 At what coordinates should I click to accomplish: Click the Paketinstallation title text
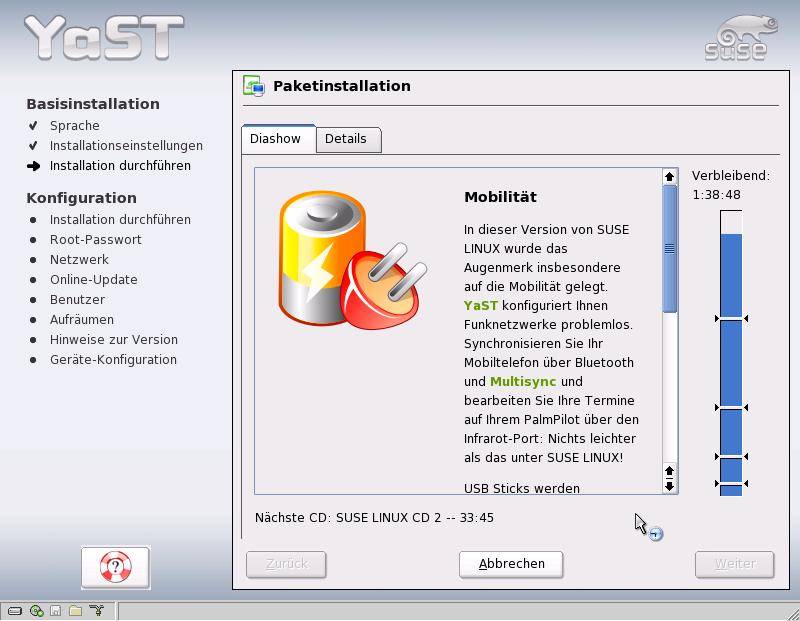341,86
